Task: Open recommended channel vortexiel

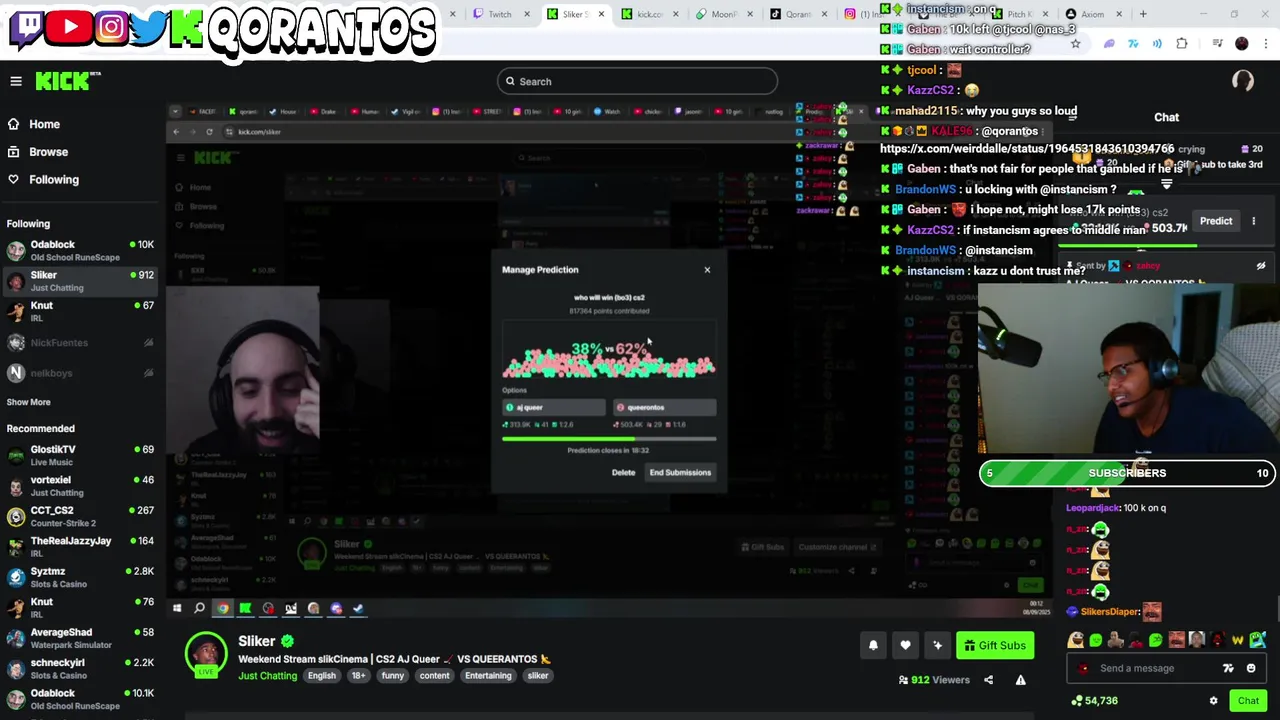Action: coord(80,486)
